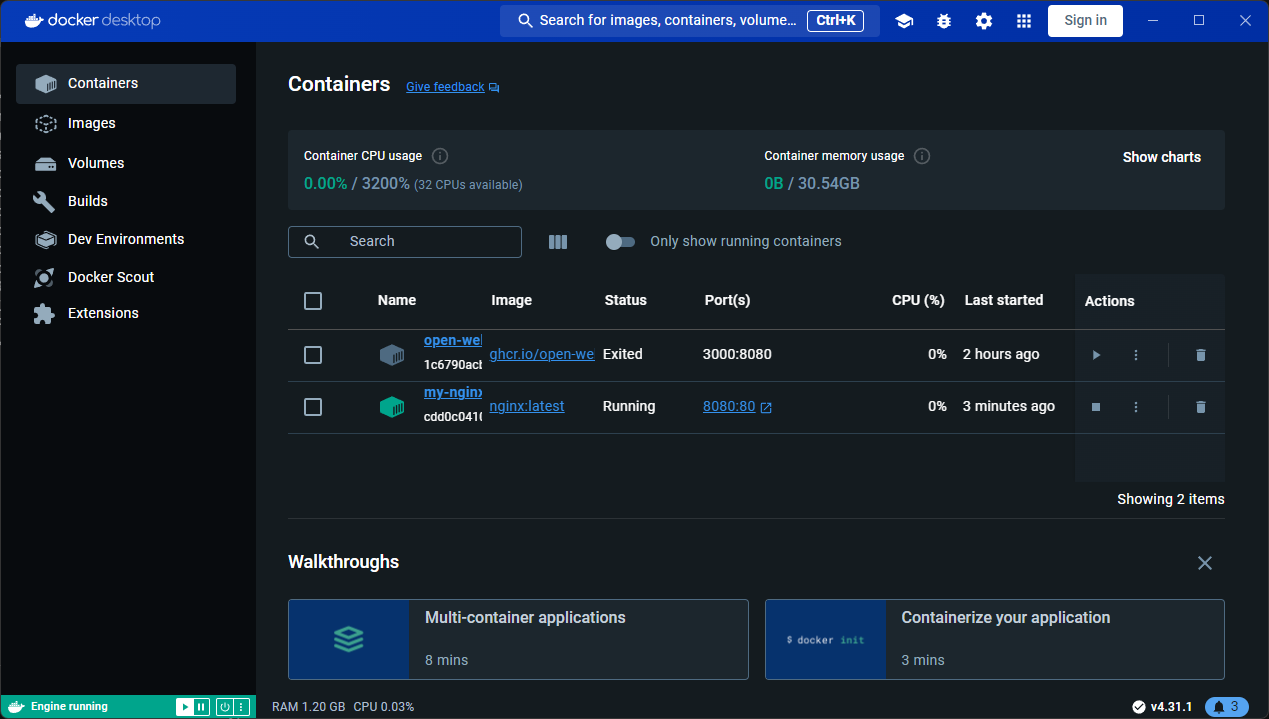Viewport: 1269px width, 719px height.
Task: Delete the my-nginx container with trash icon
Action: (1201, 407)
